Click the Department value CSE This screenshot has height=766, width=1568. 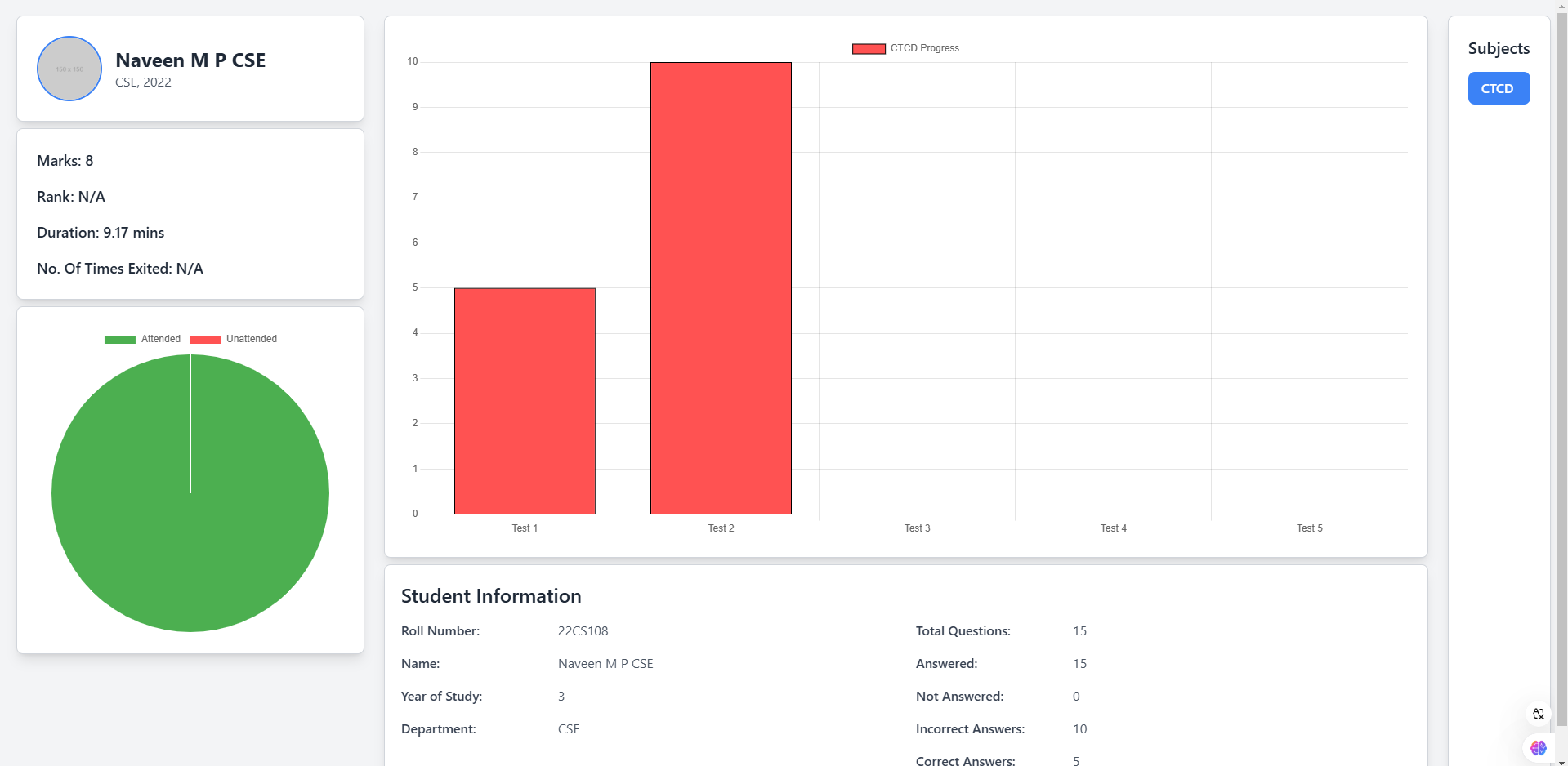(x=569, y=729)
